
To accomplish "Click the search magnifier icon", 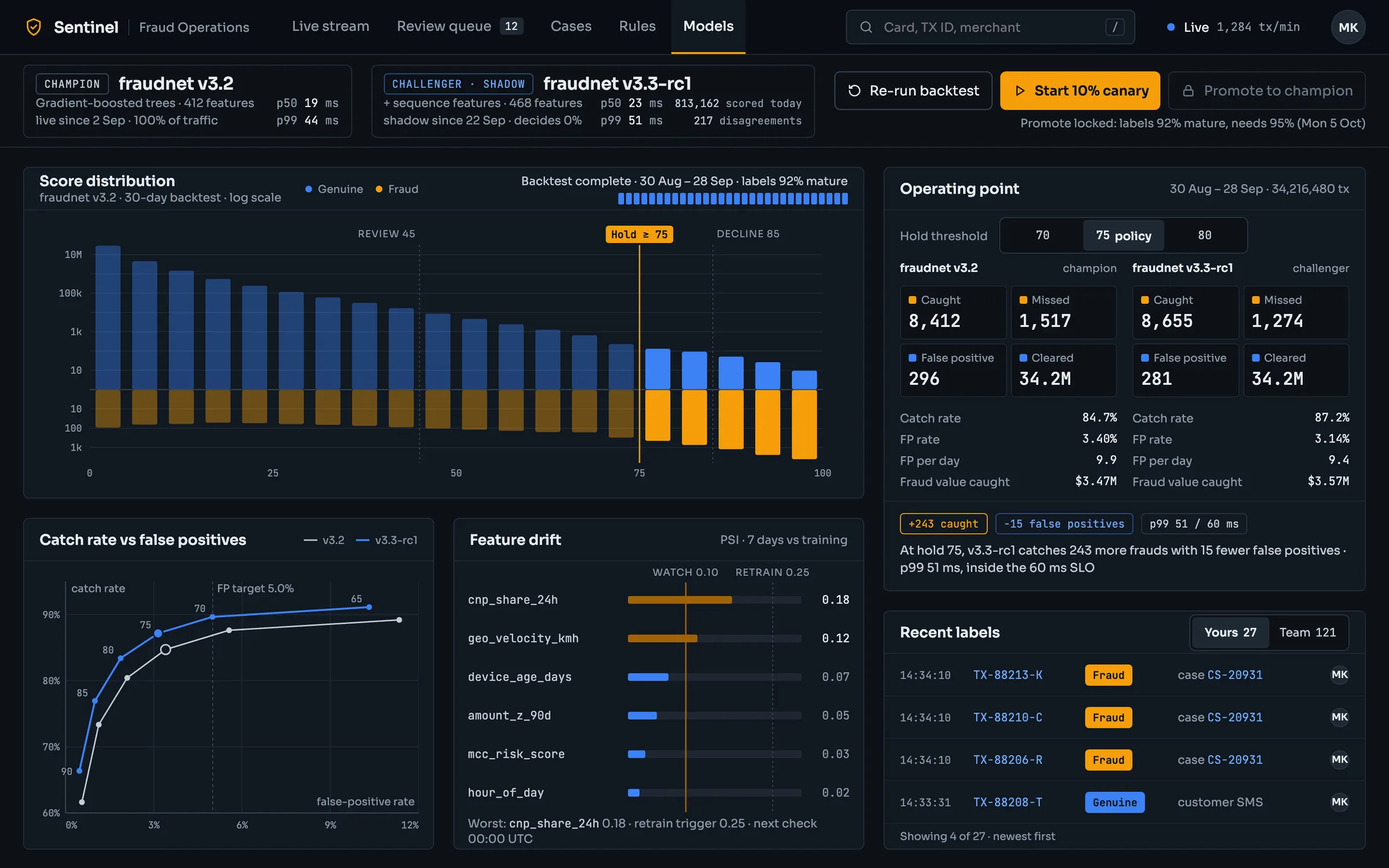I will tap(866, 27).
